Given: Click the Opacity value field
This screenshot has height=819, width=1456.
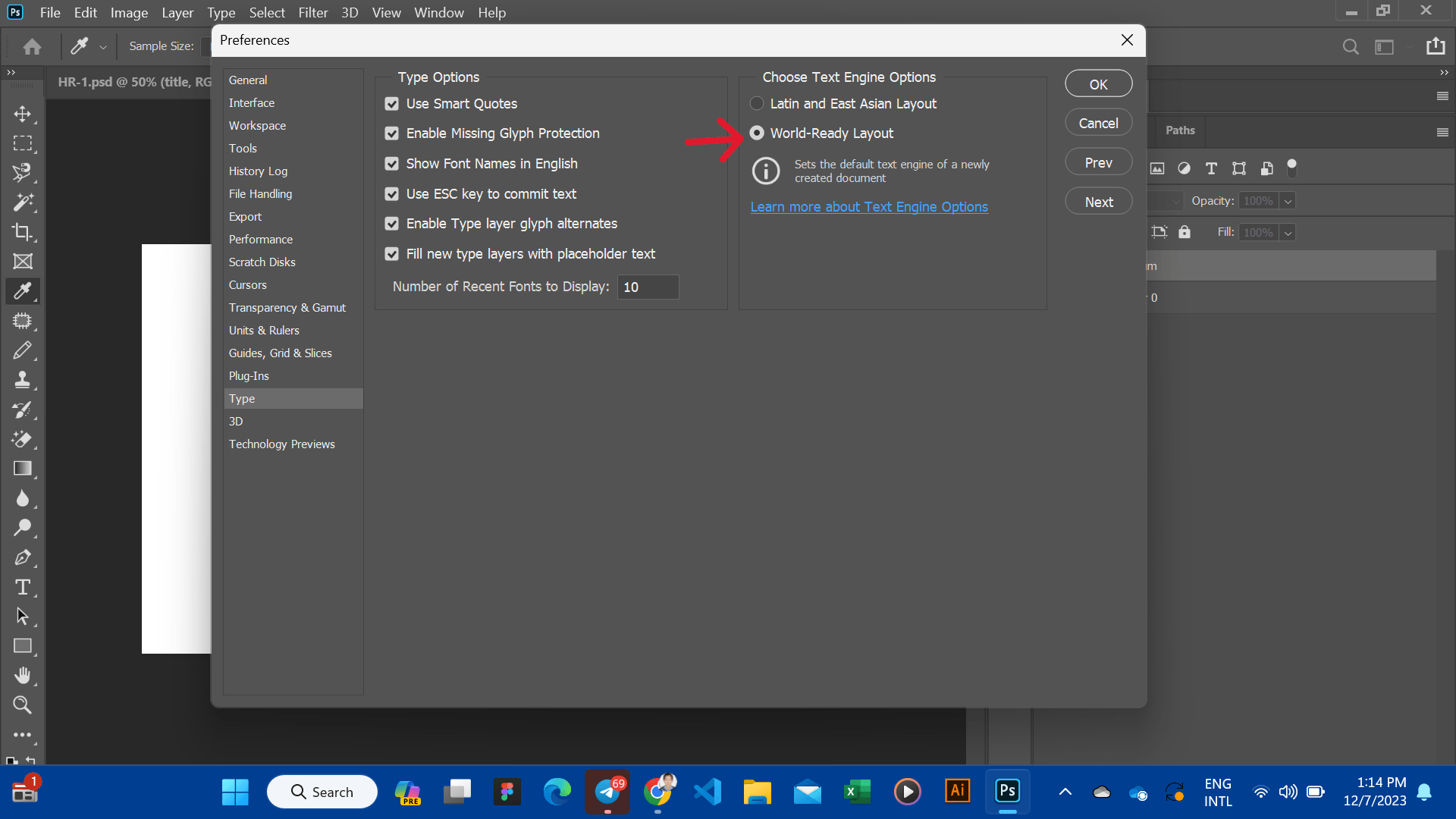Looking at the screenshot, I should (x=1258, y=201).
